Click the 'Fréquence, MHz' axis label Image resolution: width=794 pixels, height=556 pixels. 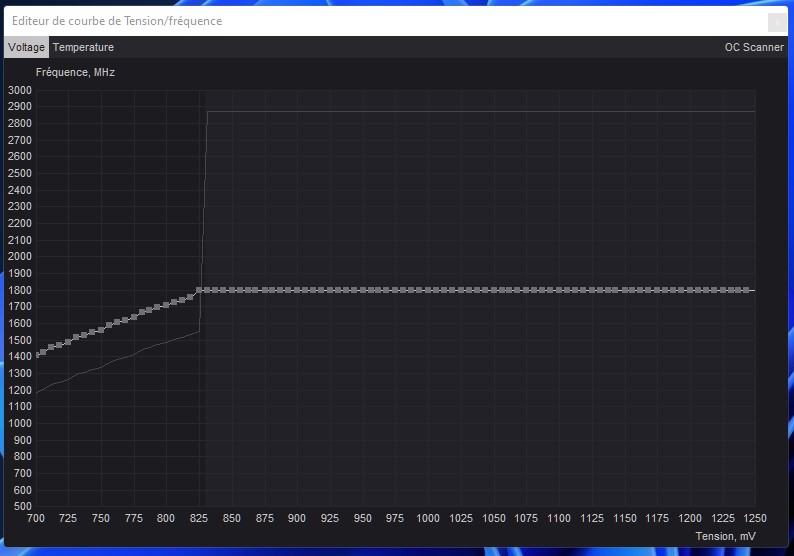click(75, 72)
